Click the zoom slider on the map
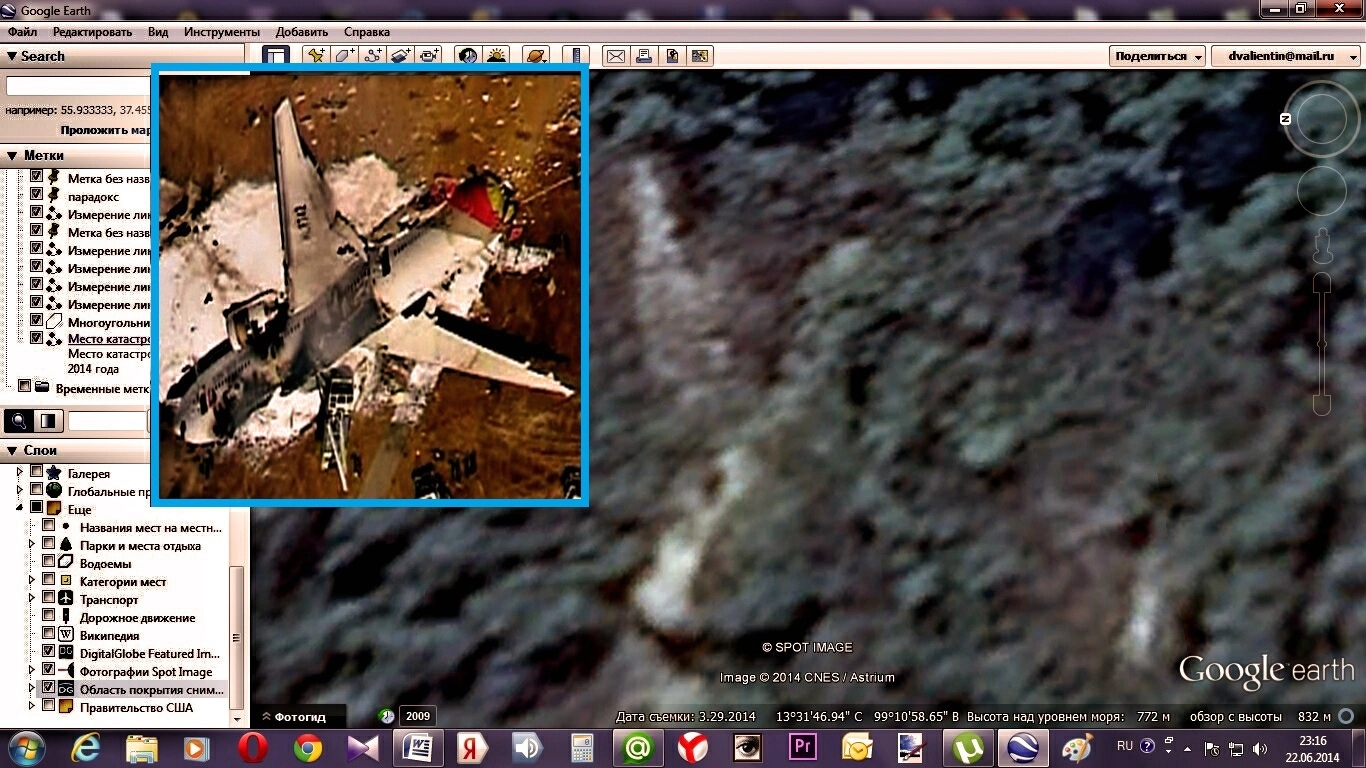The height and width of the screenshot is (768, 1366). [1322, 344]
